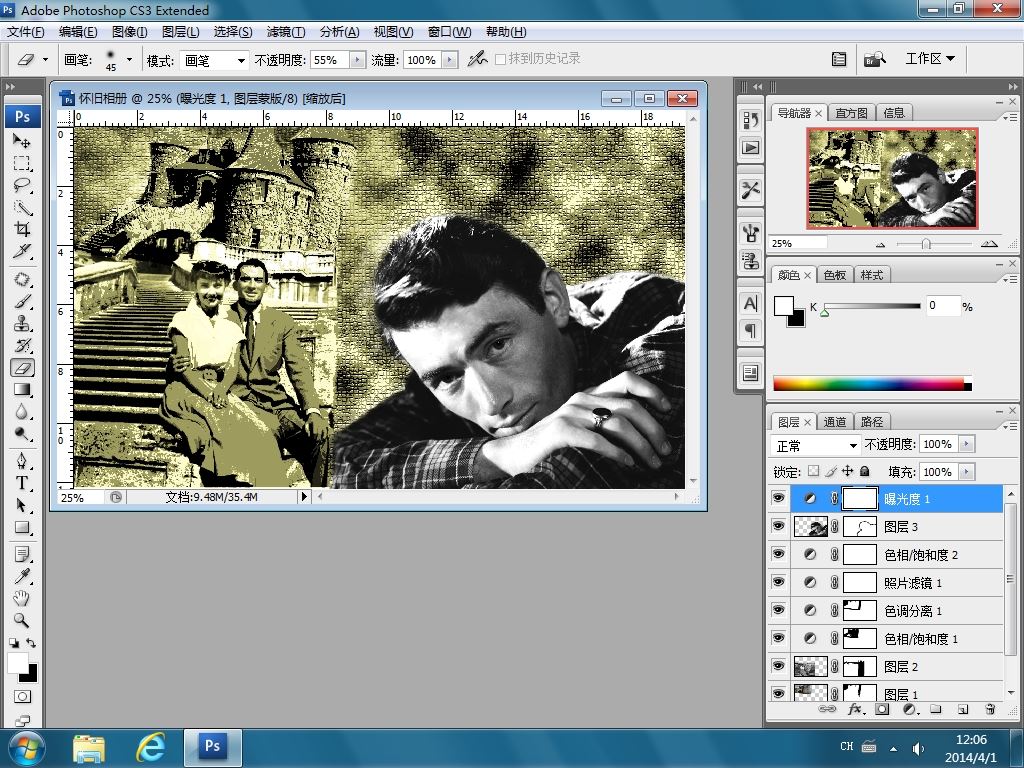Click the airbrush option icon
This screenshot has height=768, width=1024.
coord(477,59)
